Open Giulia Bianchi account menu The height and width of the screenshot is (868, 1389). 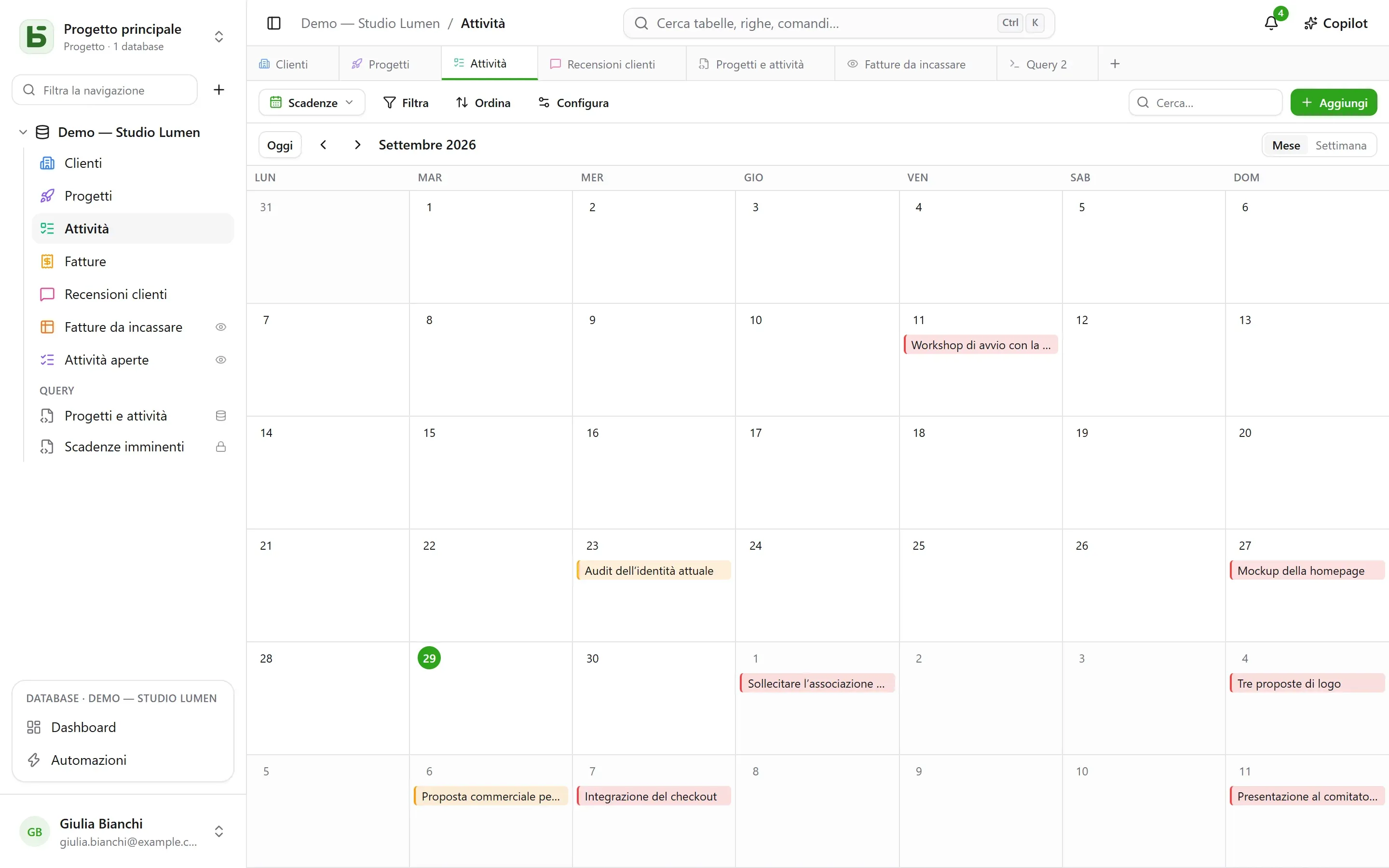123,831
